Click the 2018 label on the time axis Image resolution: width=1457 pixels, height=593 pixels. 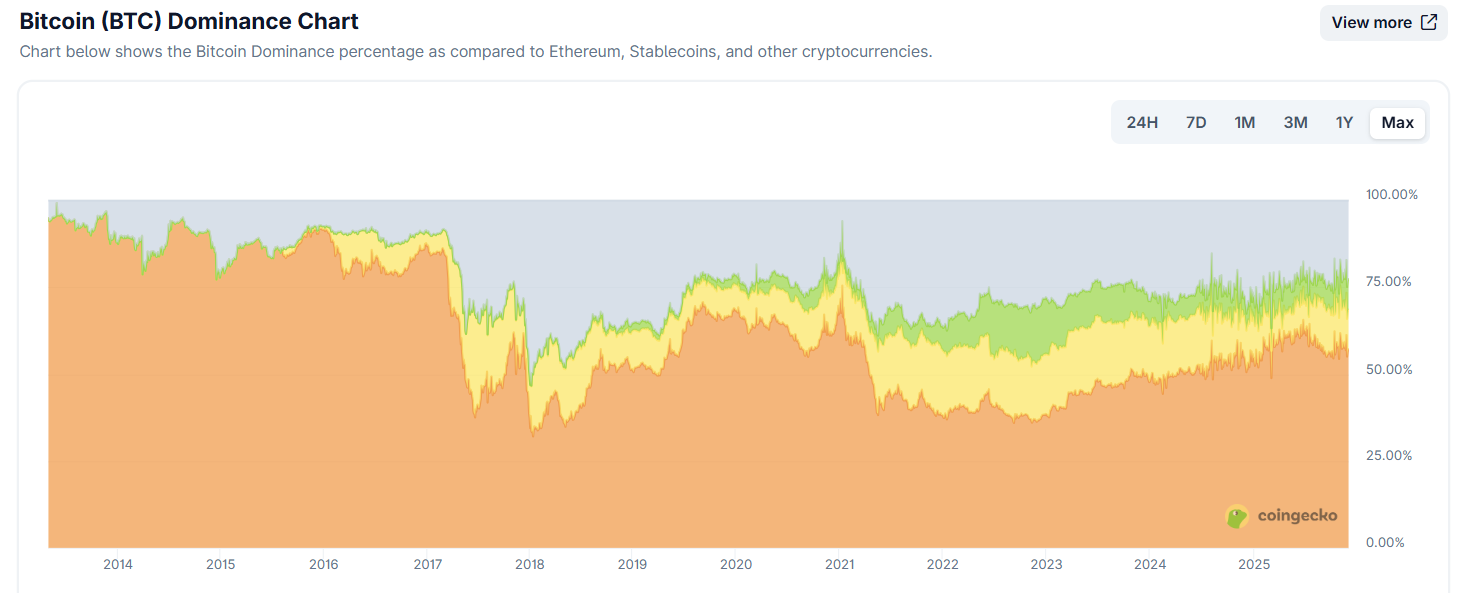pos(529,564)
